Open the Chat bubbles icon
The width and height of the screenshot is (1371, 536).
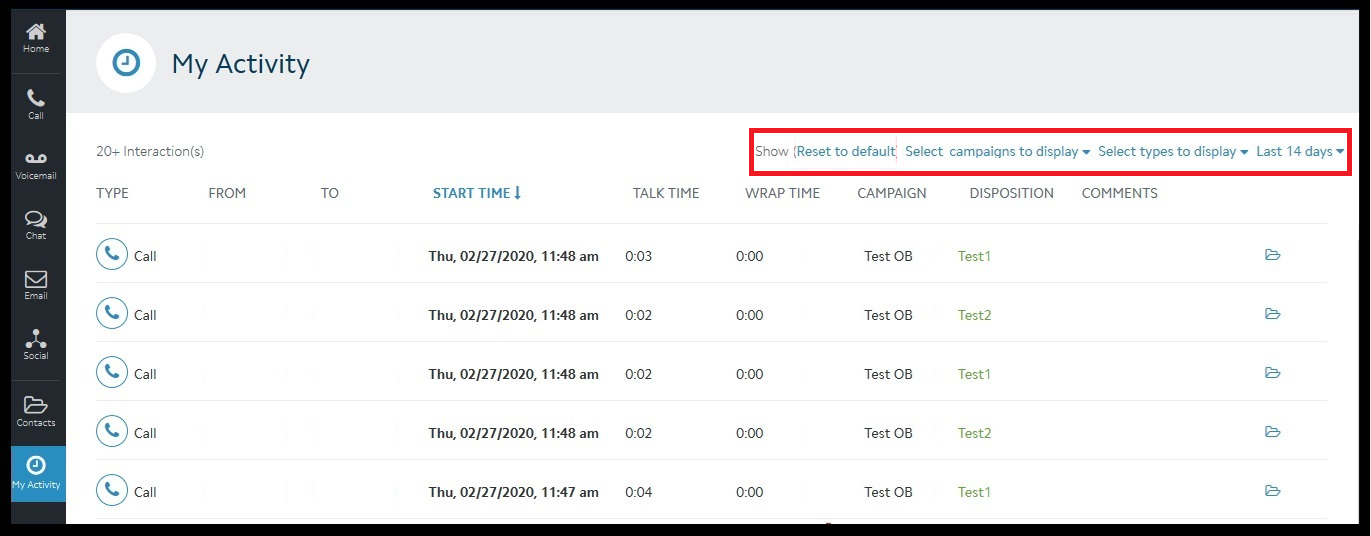tap(36, 225)
